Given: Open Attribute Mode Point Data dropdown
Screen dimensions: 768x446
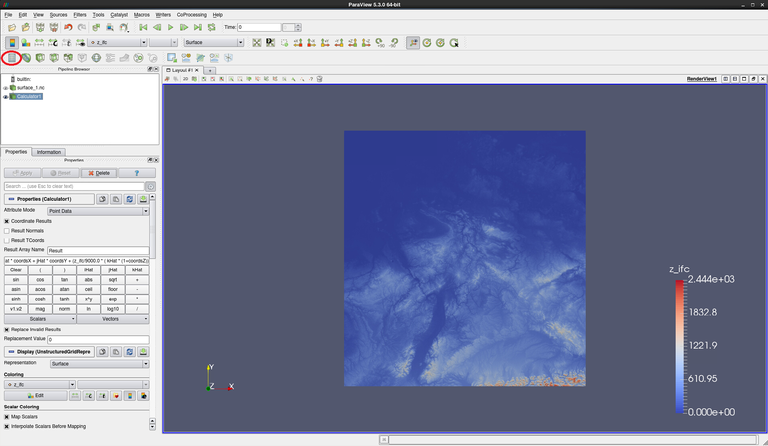Looking at the screenshot, I should [x=98, y=211].
